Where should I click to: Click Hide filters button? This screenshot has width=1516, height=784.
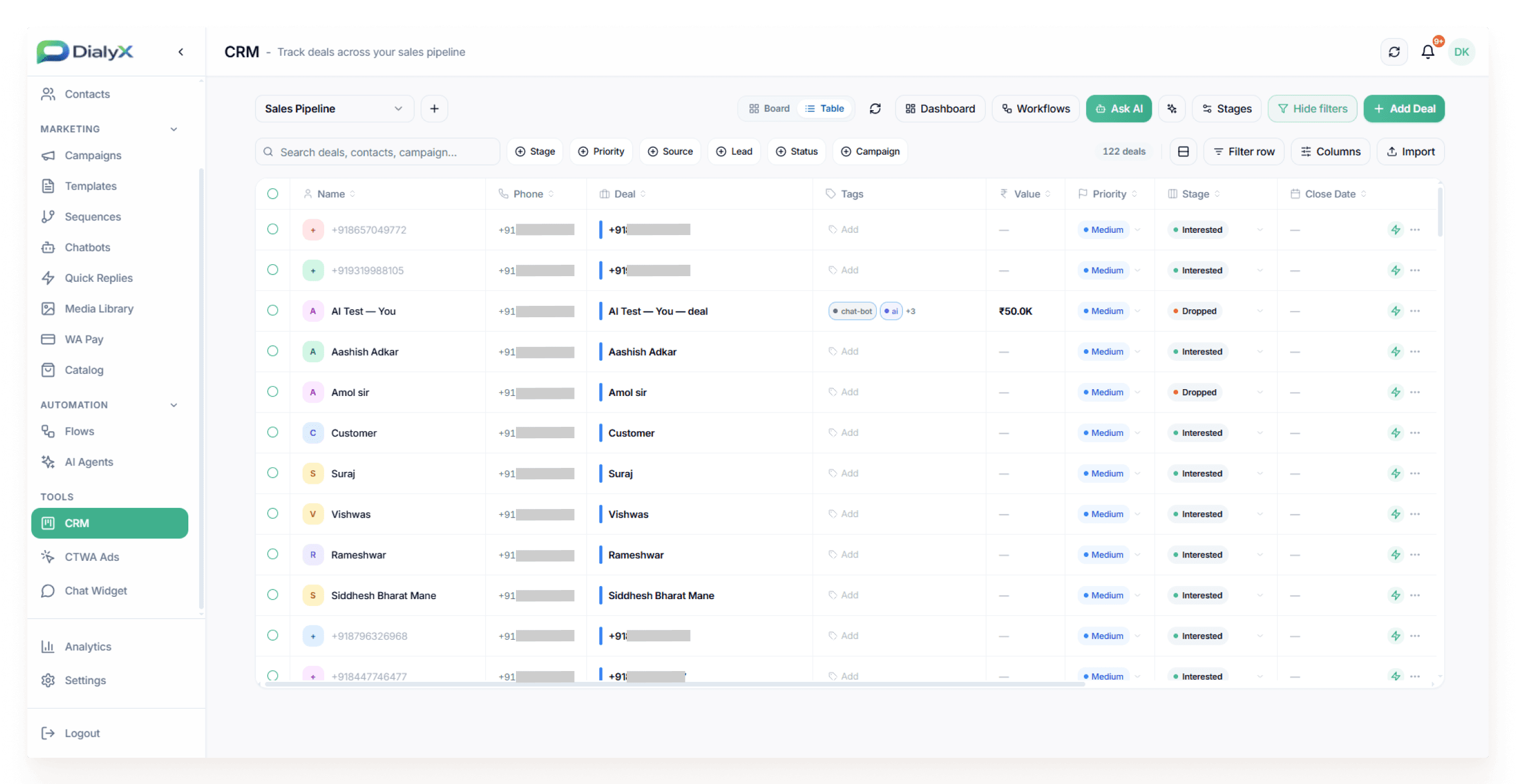point(1312,109)
